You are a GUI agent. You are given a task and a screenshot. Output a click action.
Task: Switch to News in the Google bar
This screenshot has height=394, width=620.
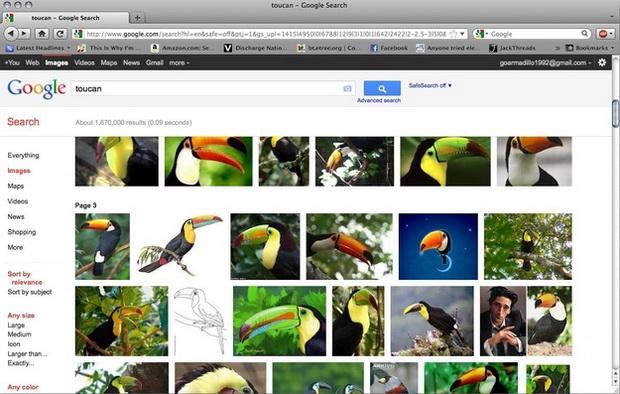coord(131,63)
